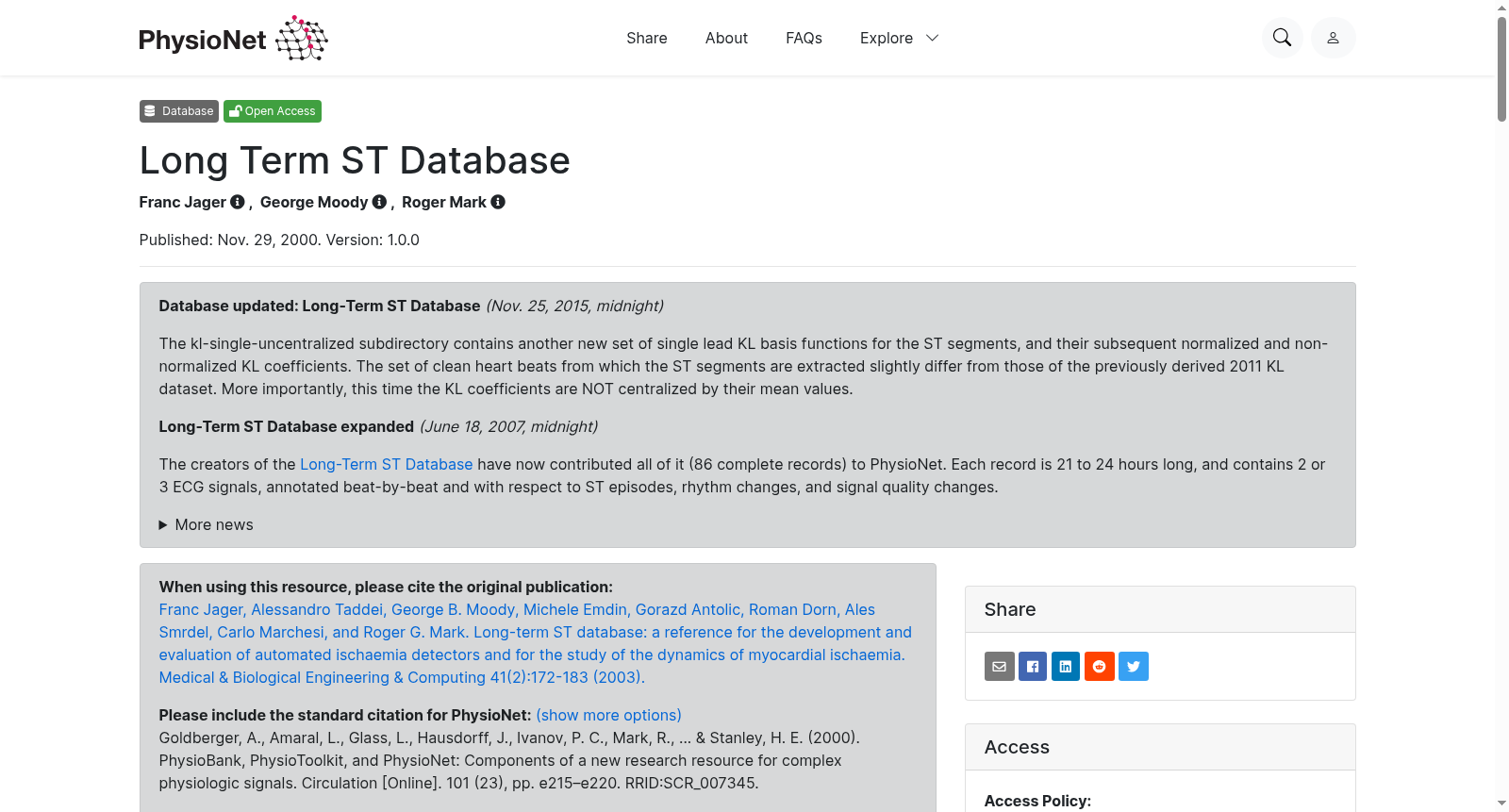Viewport: 1509px width, 812px height.
Task: Click the user account icon
Action: pyautogui.click(x=1333, y=38)
